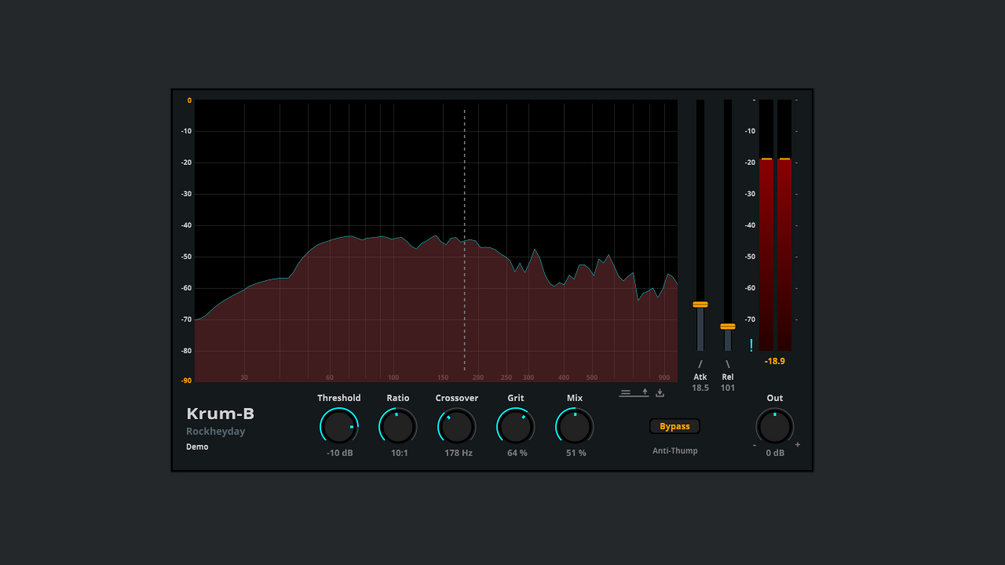
Task: Click the Rel slider handle
Action: (x=727, y=326)
